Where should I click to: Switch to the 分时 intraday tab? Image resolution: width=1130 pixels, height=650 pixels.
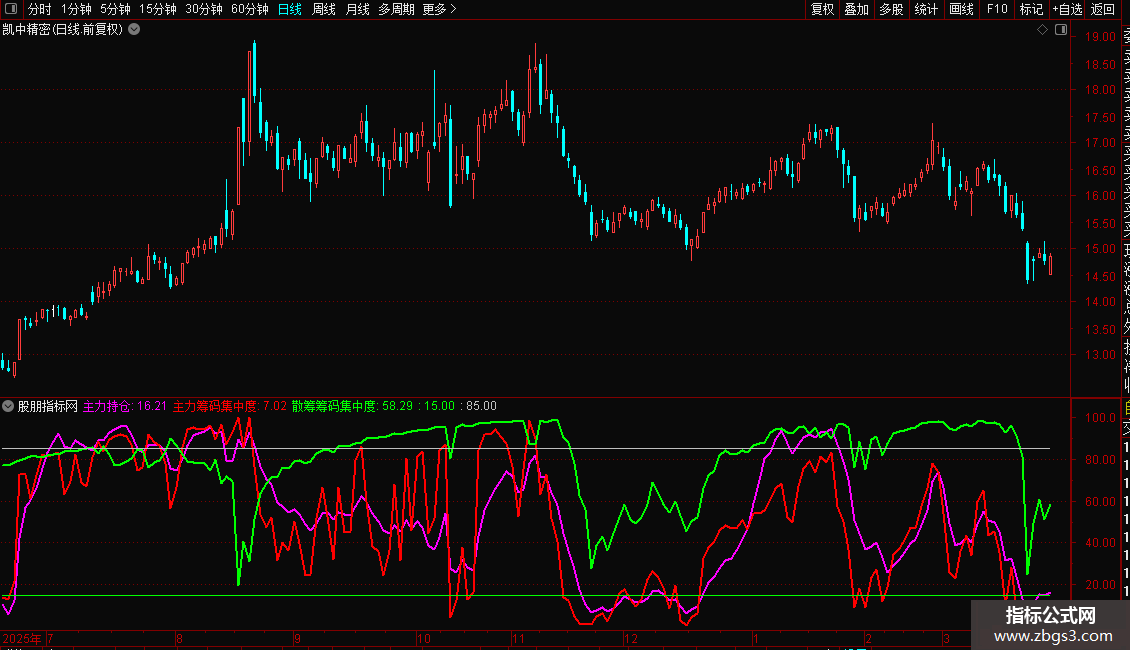coord(40,9)
